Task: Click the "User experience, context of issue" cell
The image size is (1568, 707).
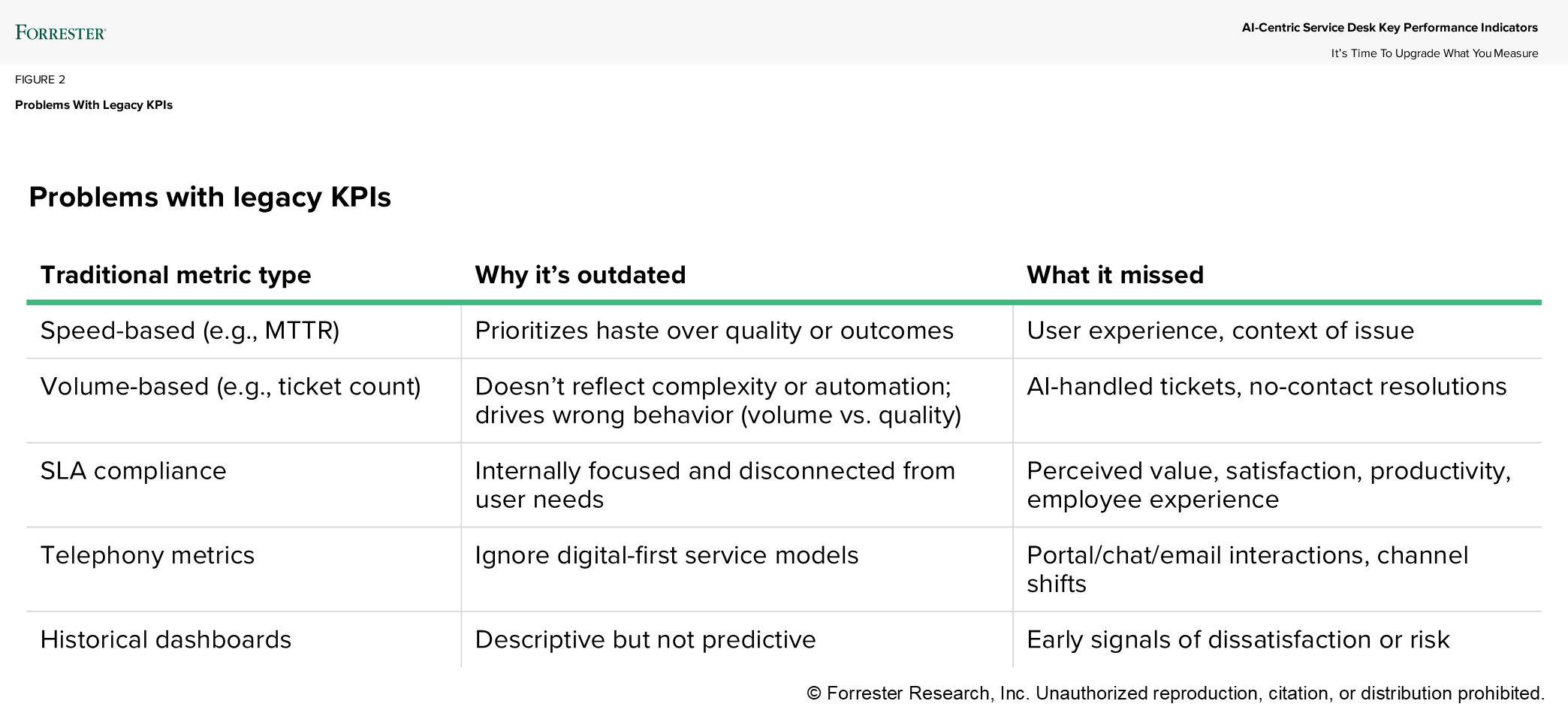Action: pos(1220,331)
